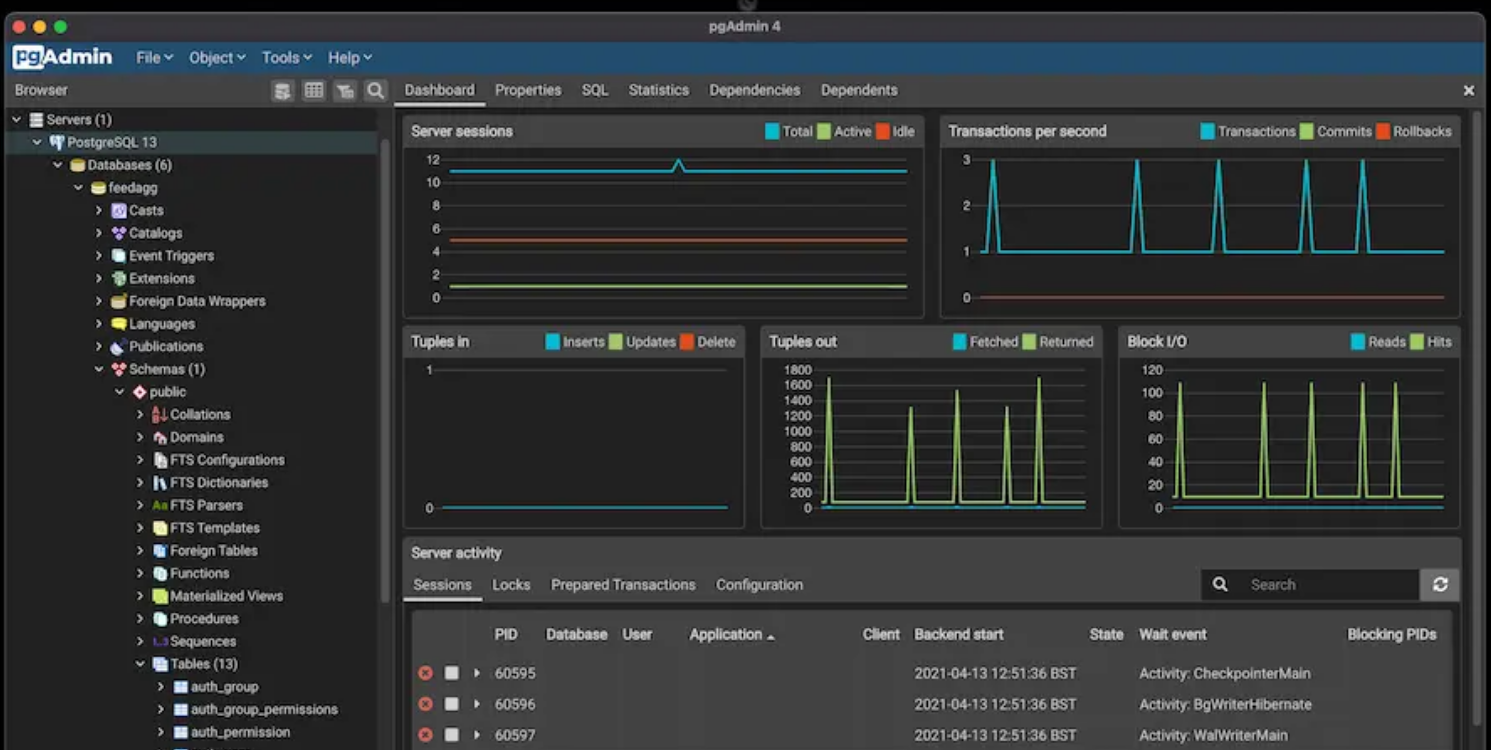Click the database stack icon near Browser
This screenshot has width=1491, height=750.
click(283, 90)
